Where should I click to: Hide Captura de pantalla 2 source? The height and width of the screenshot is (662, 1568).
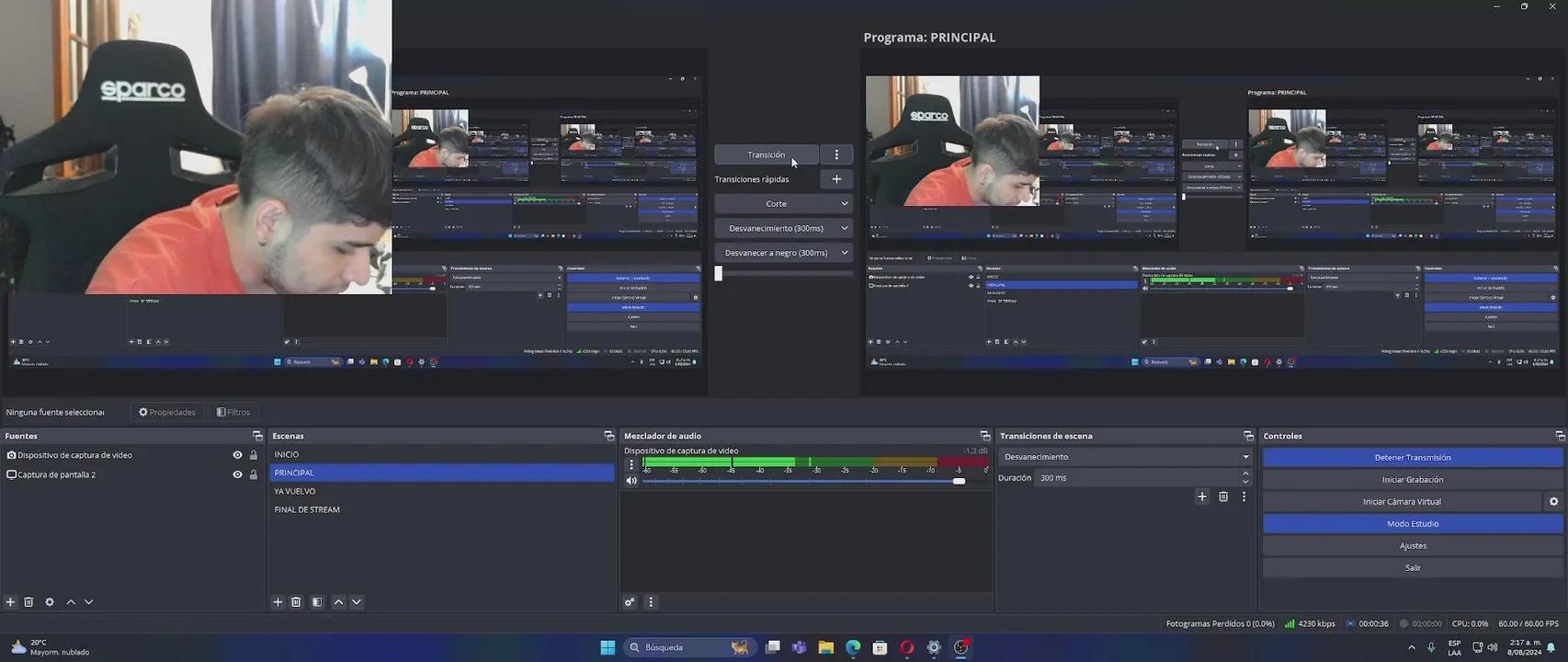(237, 474)
